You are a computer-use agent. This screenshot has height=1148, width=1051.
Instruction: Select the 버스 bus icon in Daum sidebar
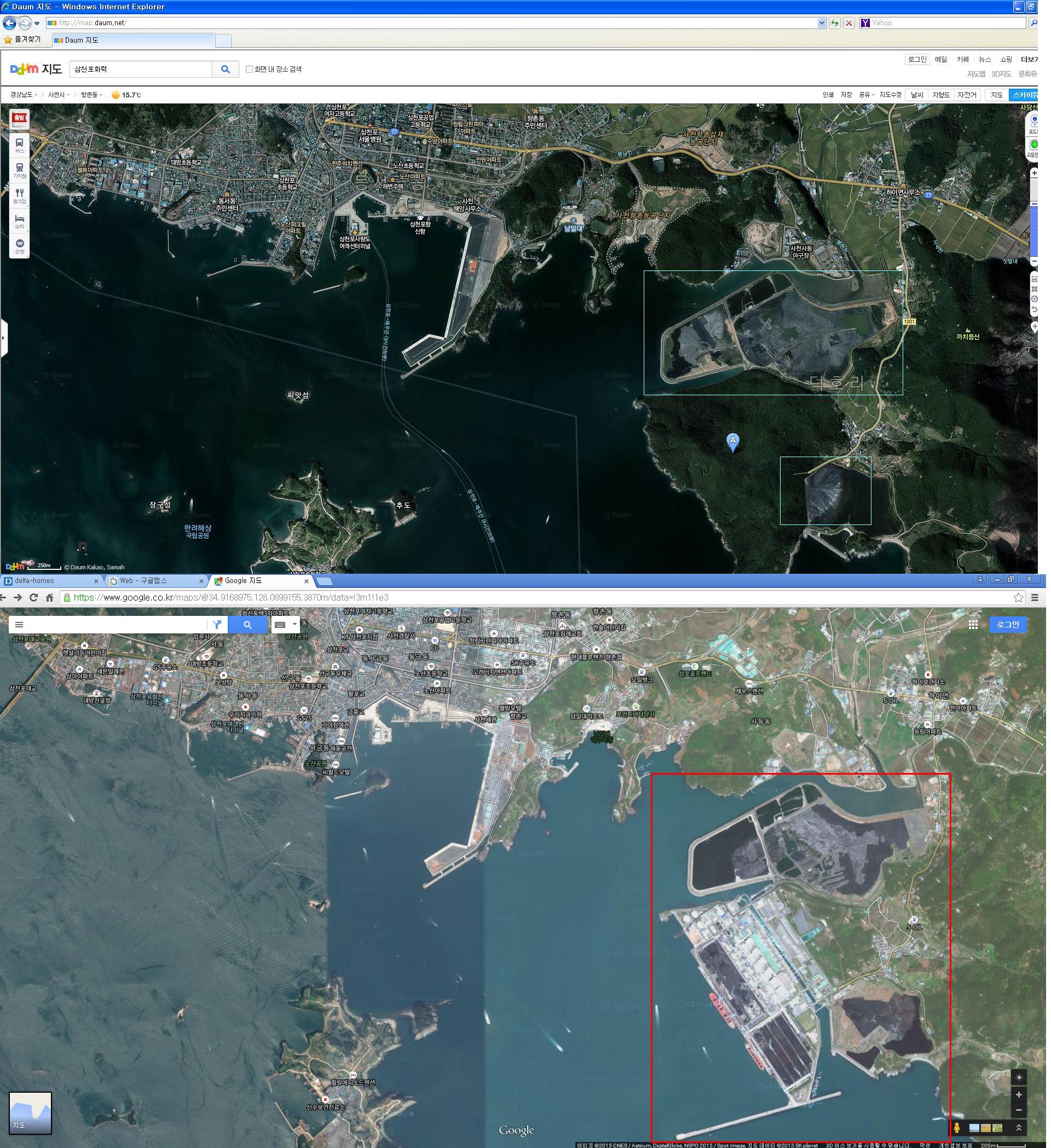pos(19,145)
